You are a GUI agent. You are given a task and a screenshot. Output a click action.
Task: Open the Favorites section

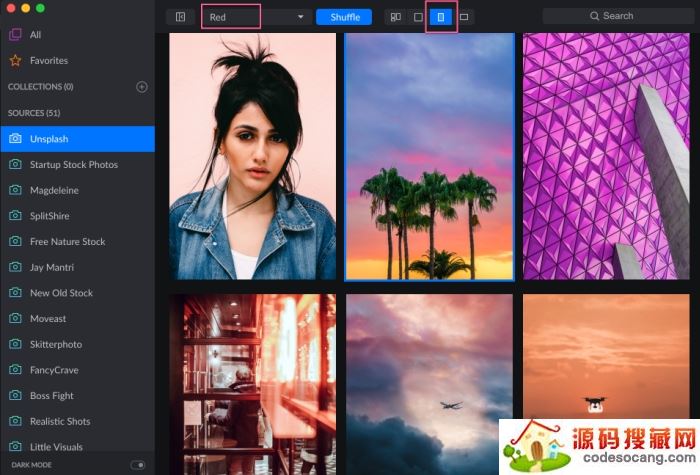(77, 60)
